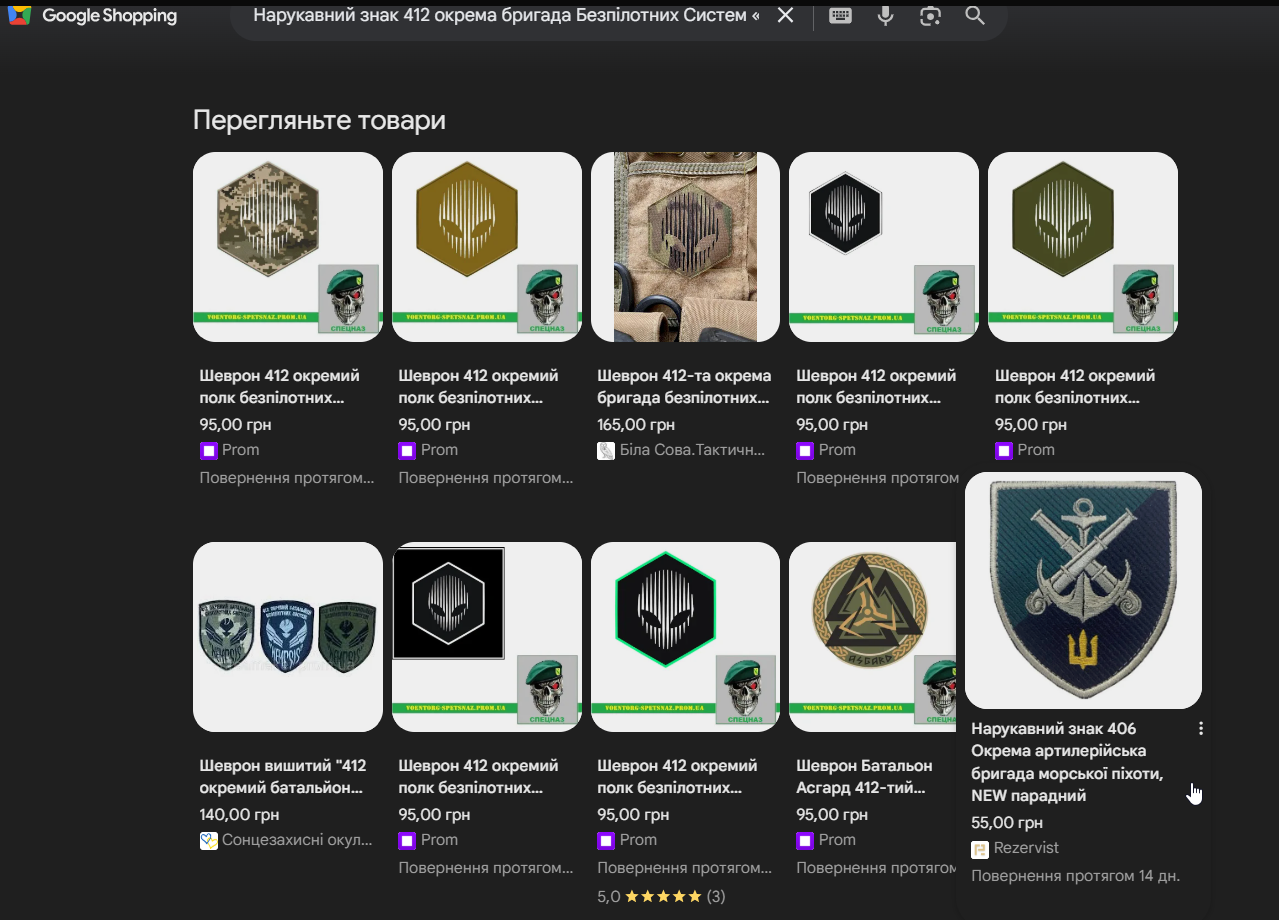The height and width of the screenshot is (920, 1279).
Task: Click Повернення протягом 14 дн. text
Action: click(x=1076, y=877)
